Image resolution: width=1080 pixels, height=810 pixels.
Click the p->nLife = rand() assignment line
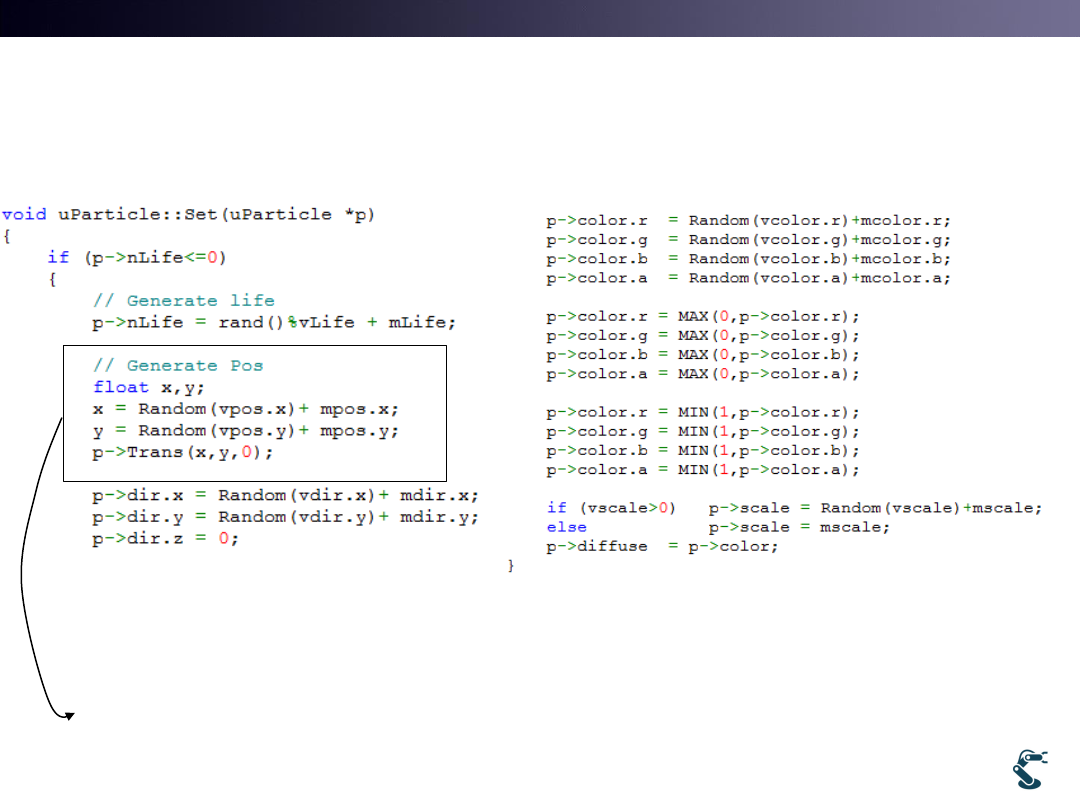click(274, 322)
